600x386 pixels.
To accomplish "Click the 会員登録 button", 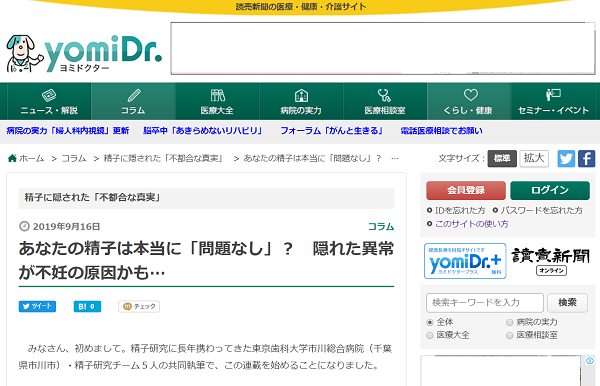I will (466, 190).
